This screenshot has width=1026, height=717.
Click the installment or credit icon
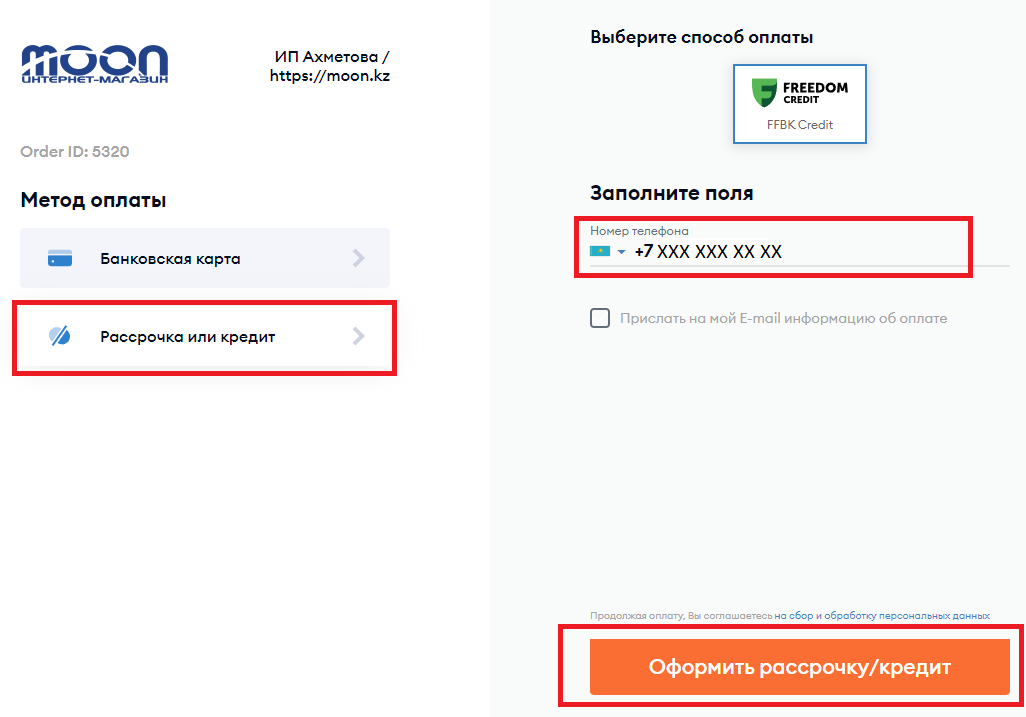pos(60,336)
